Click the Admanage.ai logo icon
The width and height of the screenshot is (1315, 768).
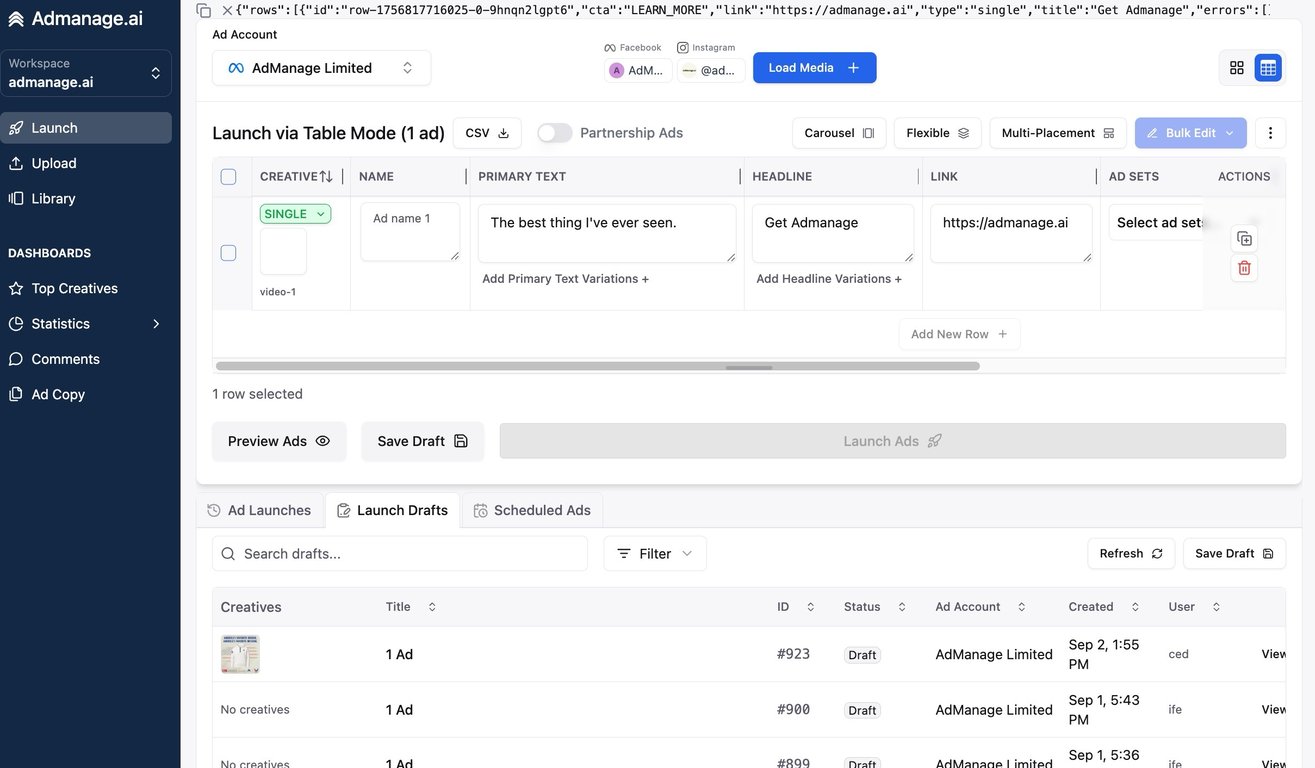[x=16, y=19]
